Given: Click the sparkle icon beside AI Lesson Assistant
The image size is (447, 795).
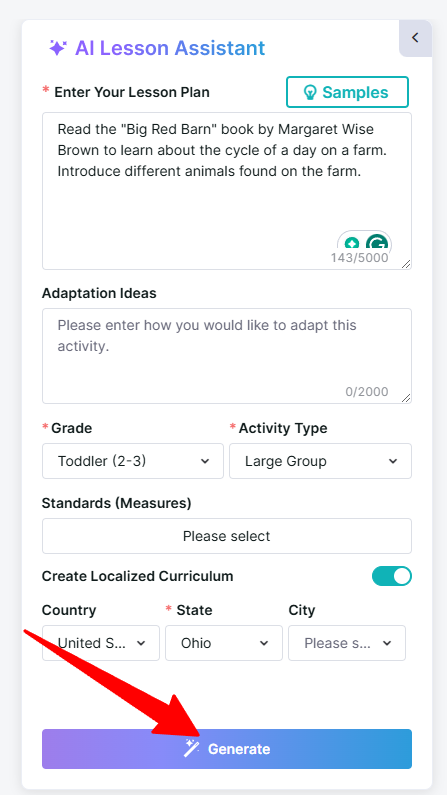Looking at the screenshot, I should [x=58, y=48].
